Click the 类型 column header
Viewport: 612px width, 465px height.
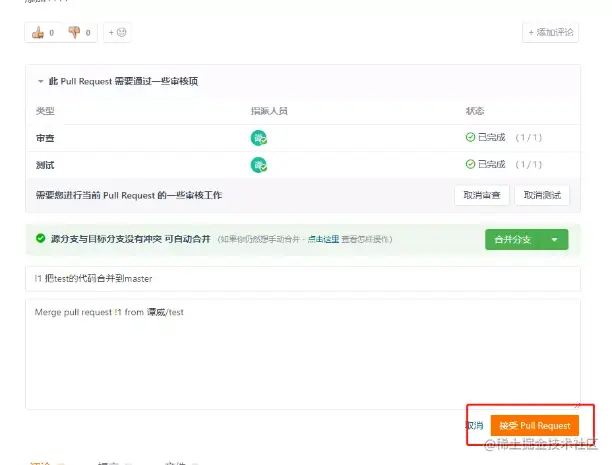[x=45, y=111]
